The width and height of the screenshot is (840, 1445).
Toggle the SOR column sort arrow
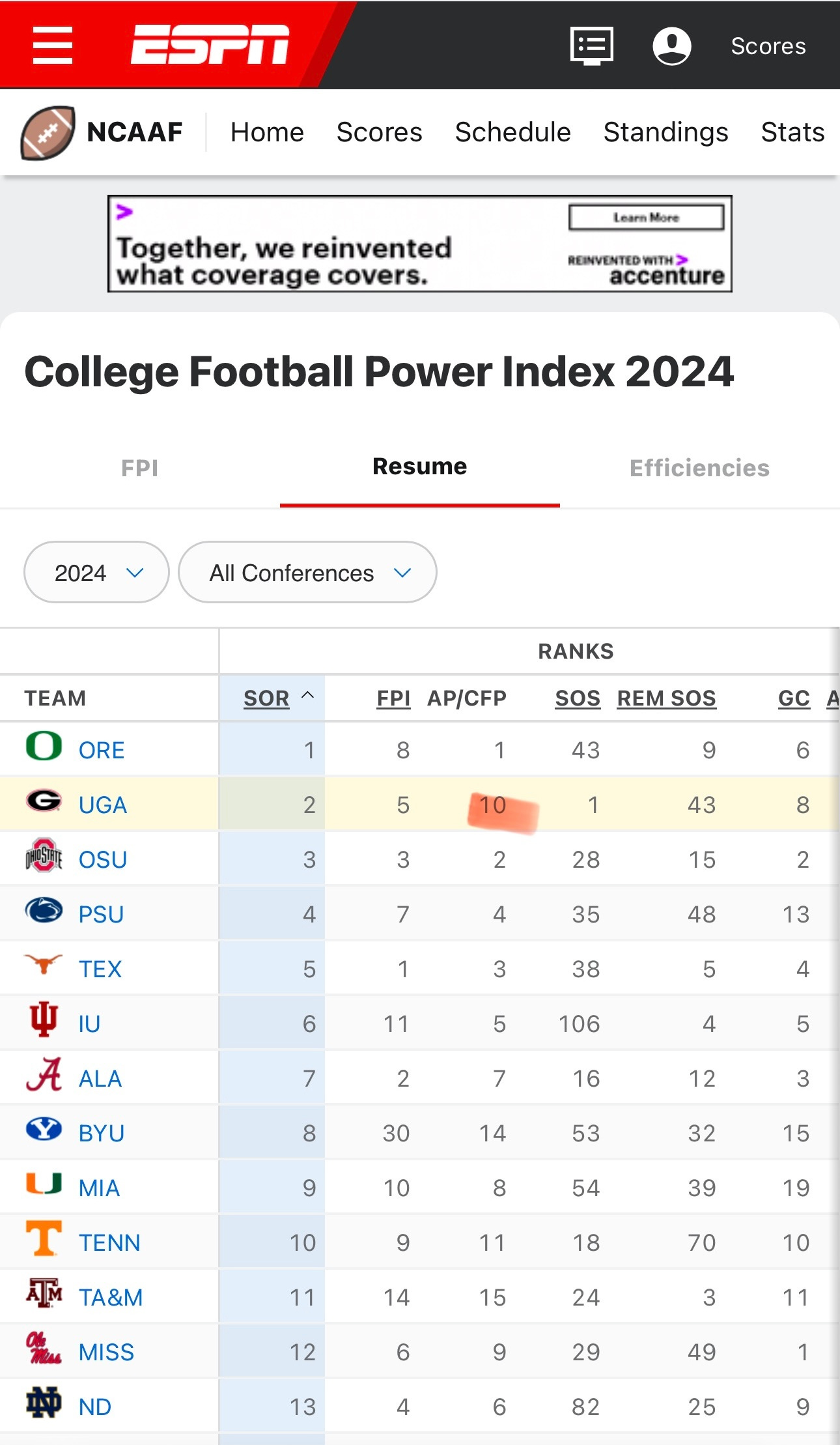pyautogui.click(x=308, y=696)
